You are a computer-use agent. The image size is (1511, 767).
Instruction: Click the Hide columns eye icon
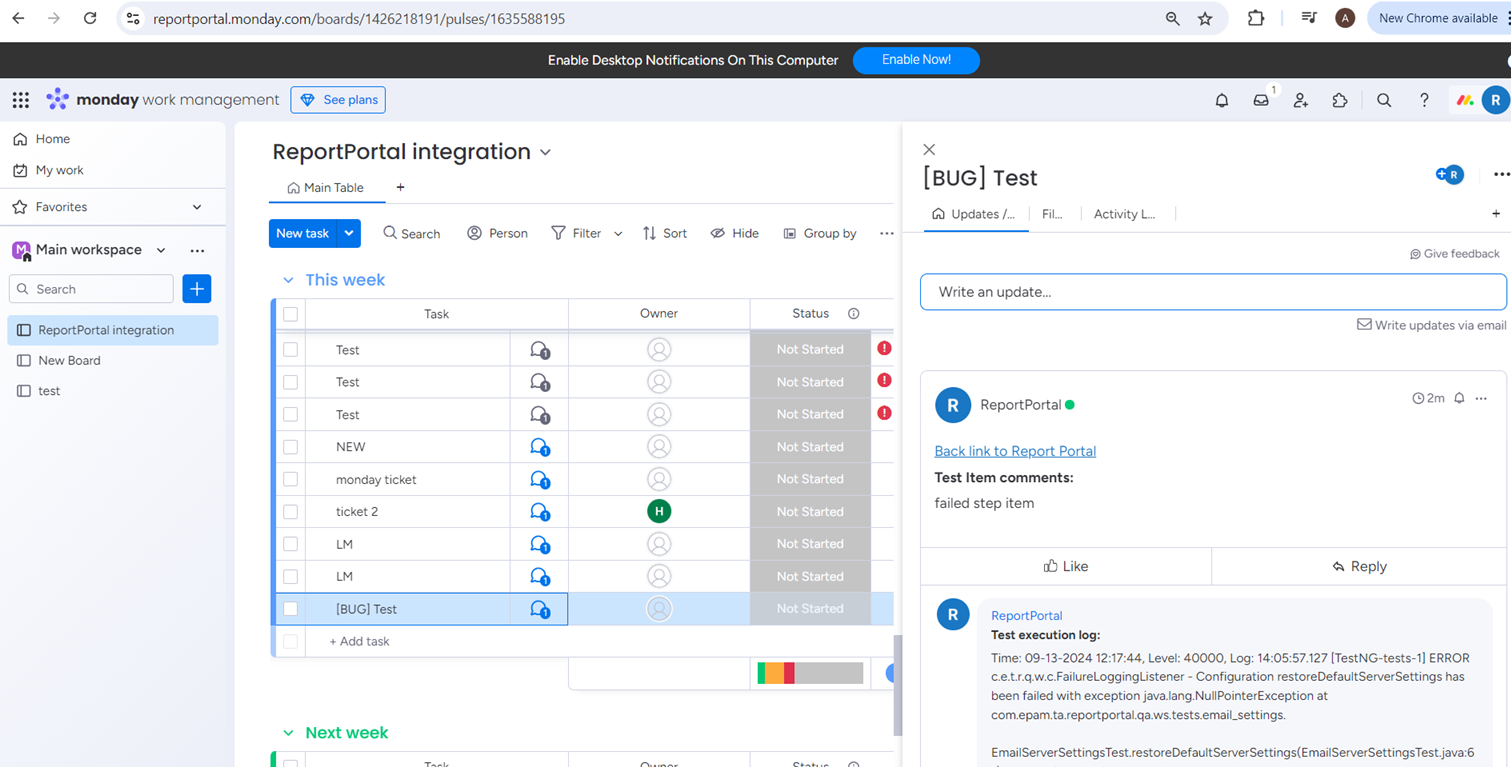(718, 233)
